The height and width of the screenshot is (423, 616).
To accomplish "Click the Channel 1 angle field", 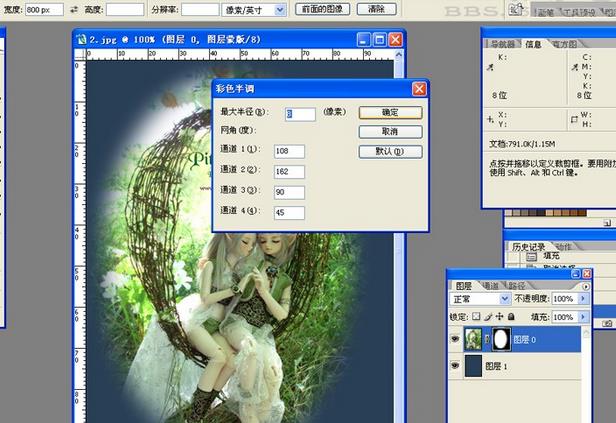I will 289,151.
